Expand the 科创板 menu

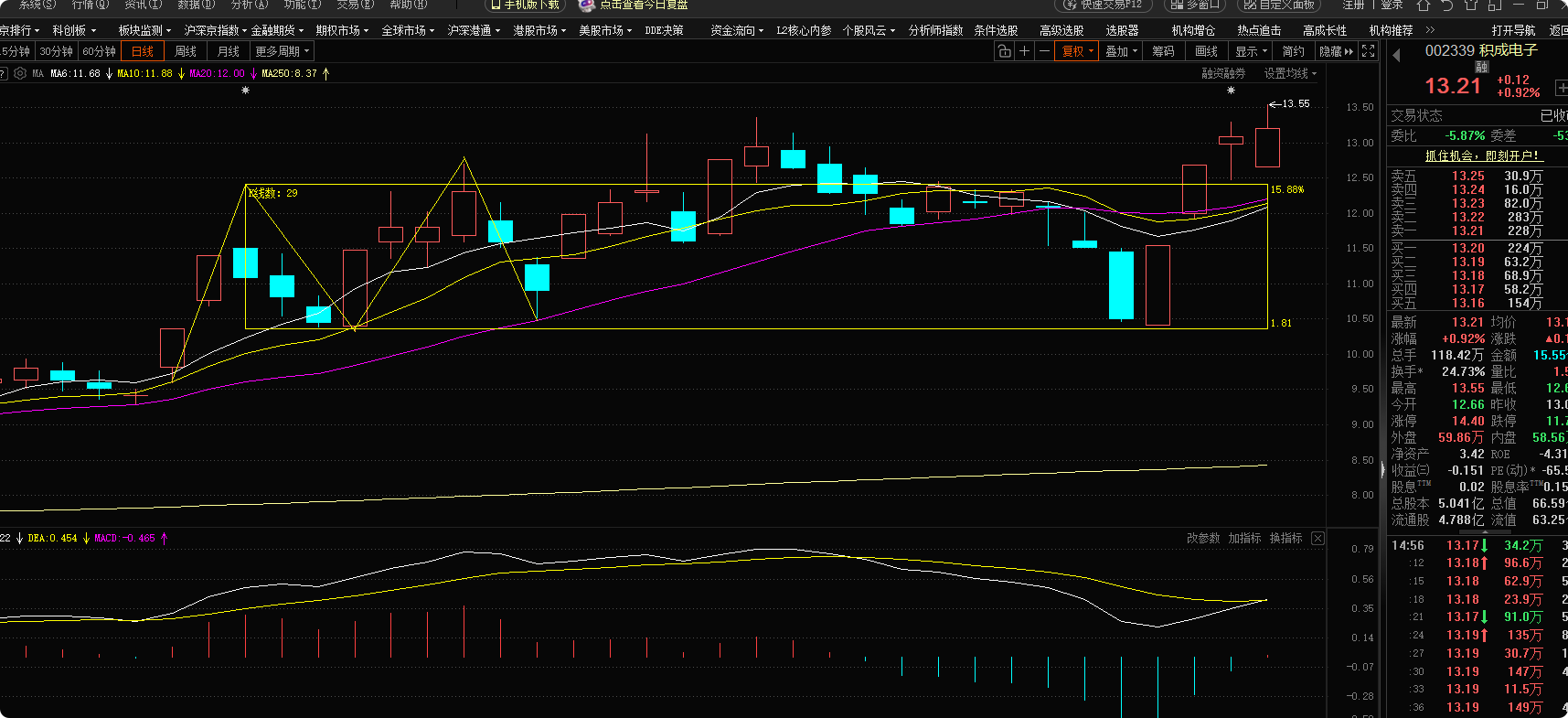tap(74, 30)
